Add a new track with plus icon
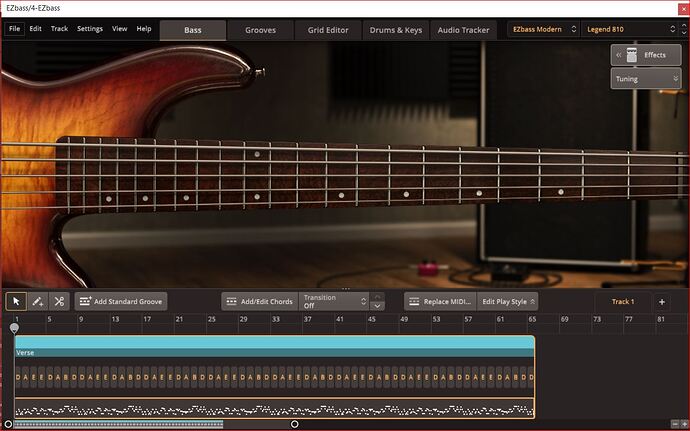Image resolution: width=690 pixels, height=431 pixels. pyautogui.click(x=662, y=302)
